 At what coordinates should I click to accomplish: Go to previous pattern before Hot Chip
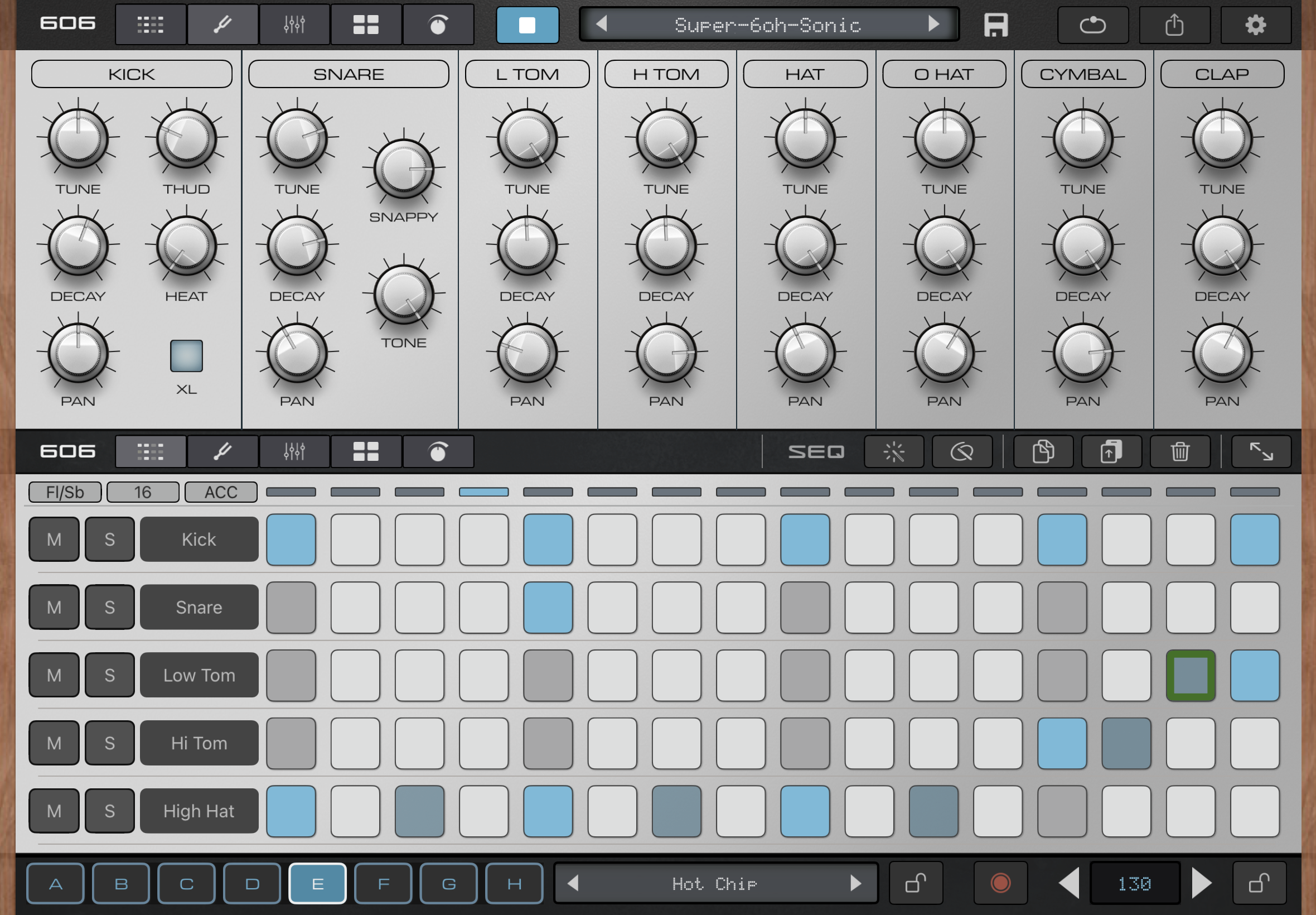click(572, 883)
